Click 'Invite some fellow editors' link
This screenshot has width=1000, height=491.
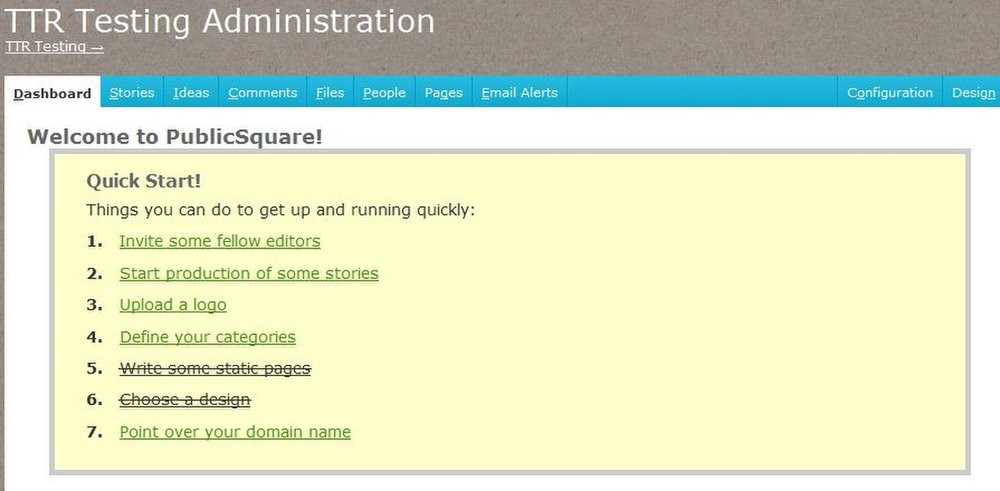220,241
